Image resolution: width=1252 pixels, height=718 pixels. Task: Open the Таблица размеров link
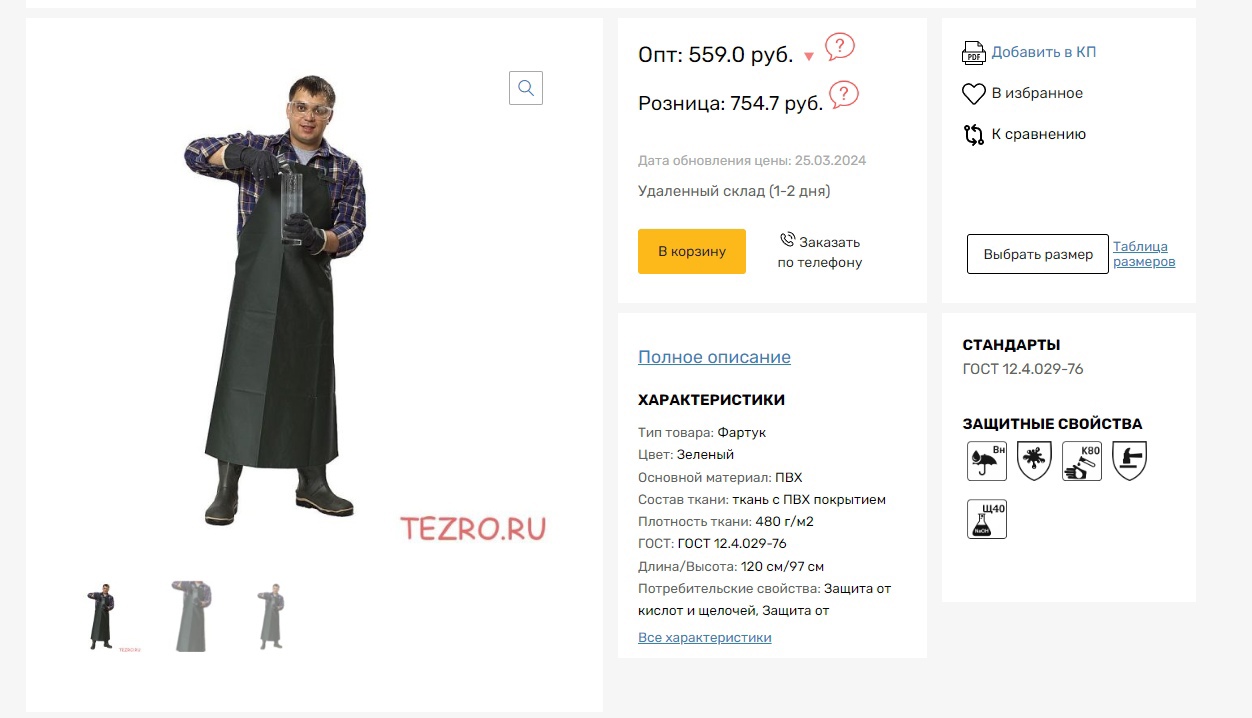pyautogui.click(x=1144, y=254)
